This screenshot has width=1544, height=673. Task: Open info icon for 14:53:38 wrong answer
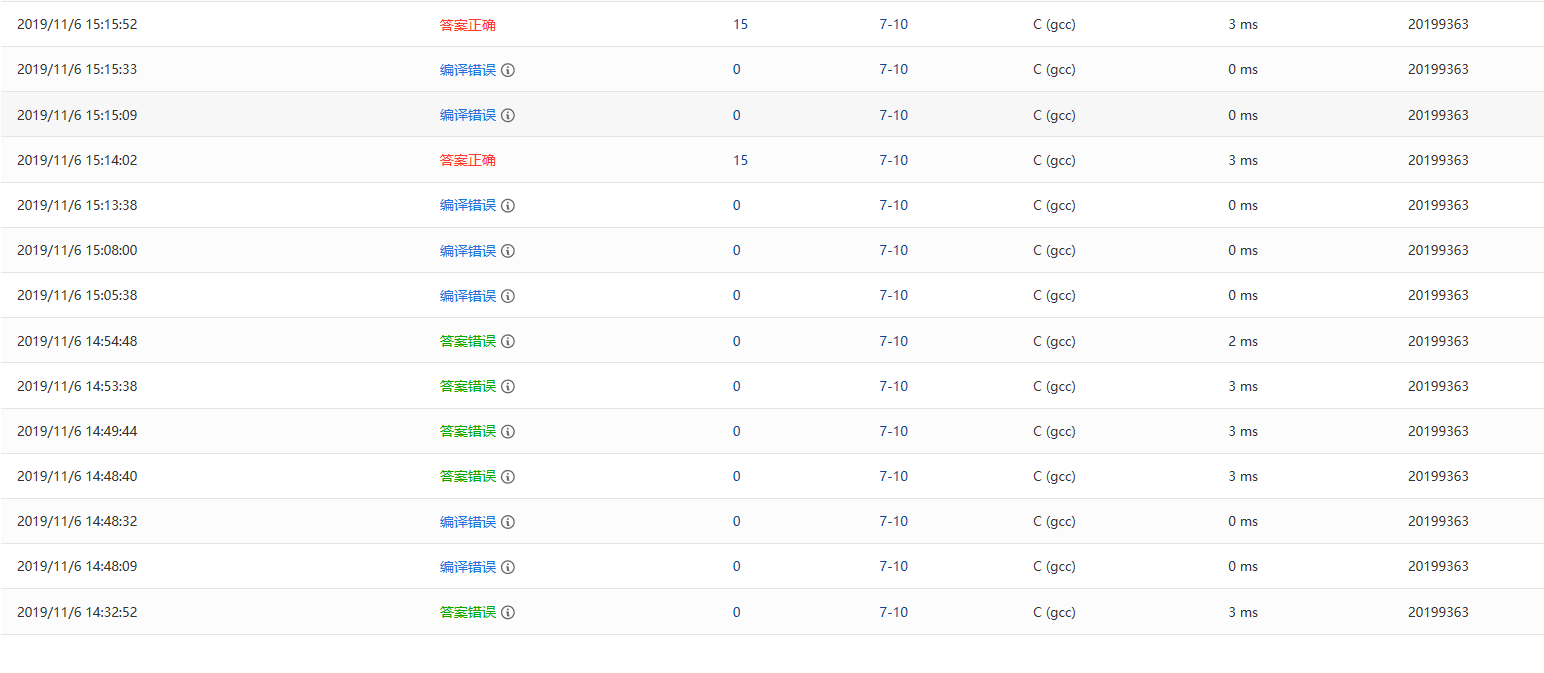(x=508, y=386)
